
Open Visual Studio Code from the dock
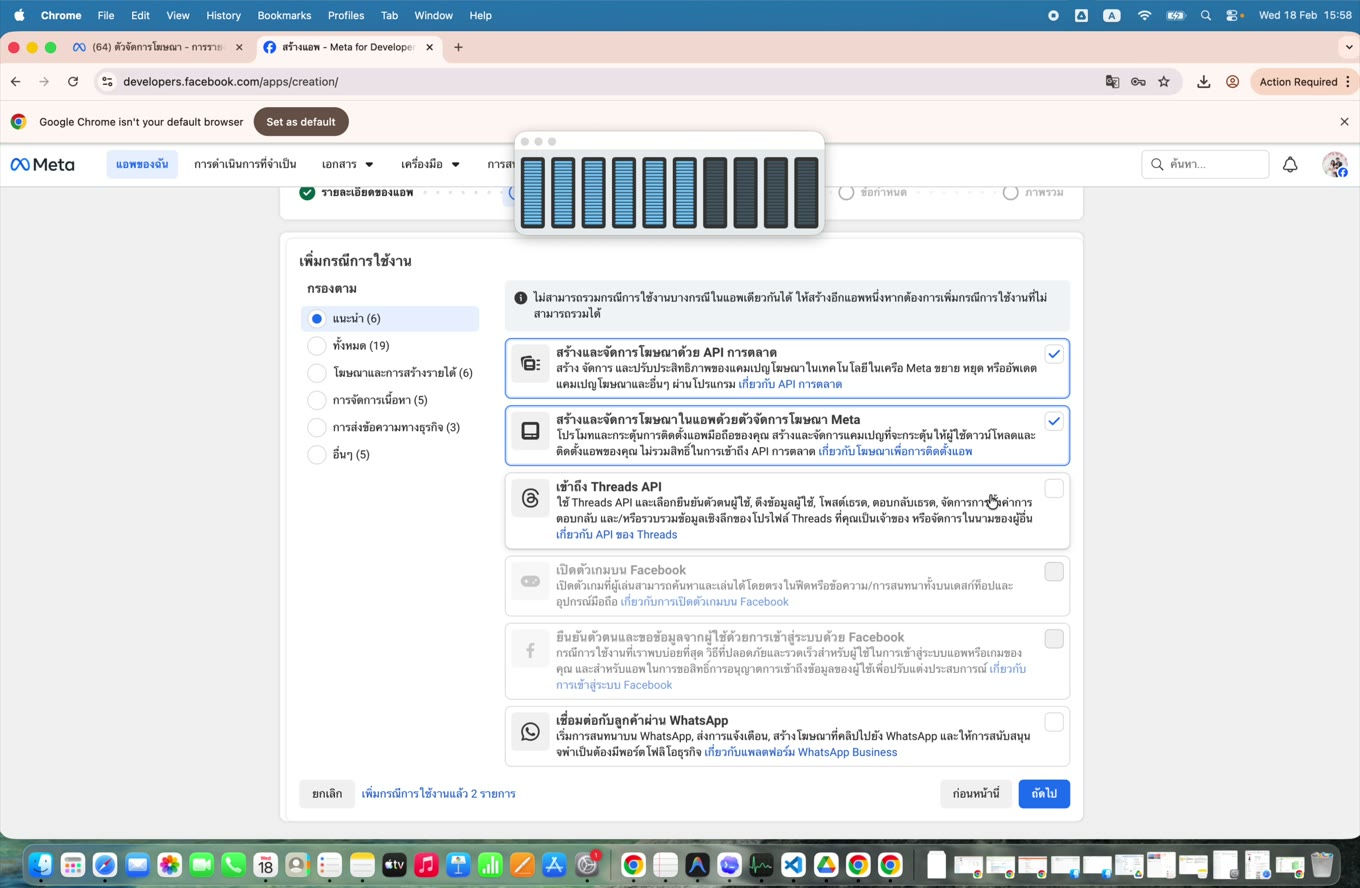coord(793,865)
